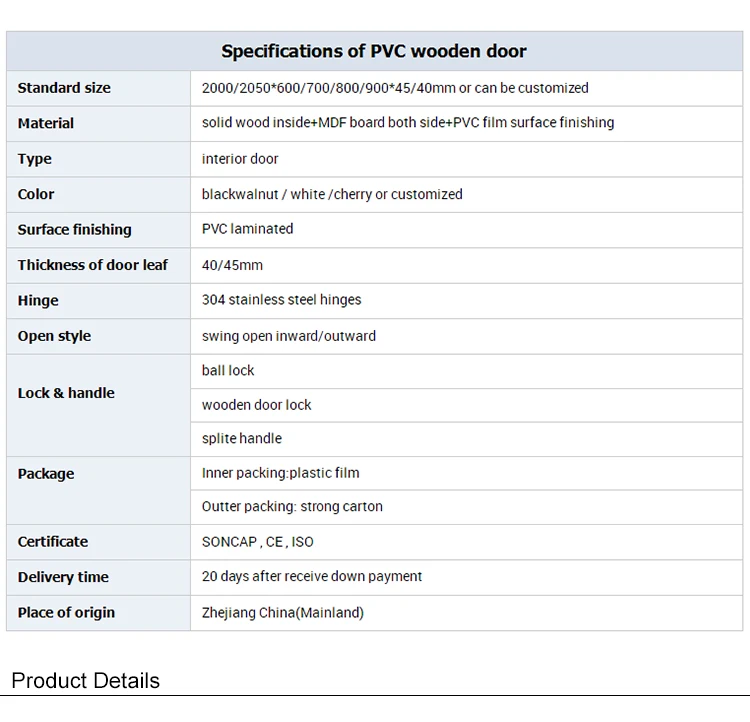Click the 'Outter packing: strong carton' cell
750x722 pixels.
pos(292,507)
